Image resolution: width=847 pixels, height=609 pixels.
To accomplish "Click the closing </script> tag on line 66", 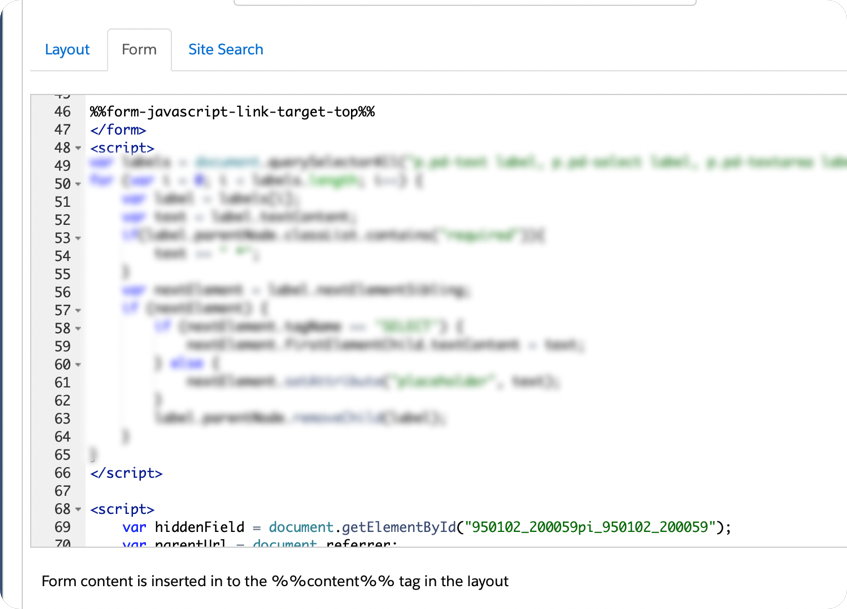I will 126,473.
